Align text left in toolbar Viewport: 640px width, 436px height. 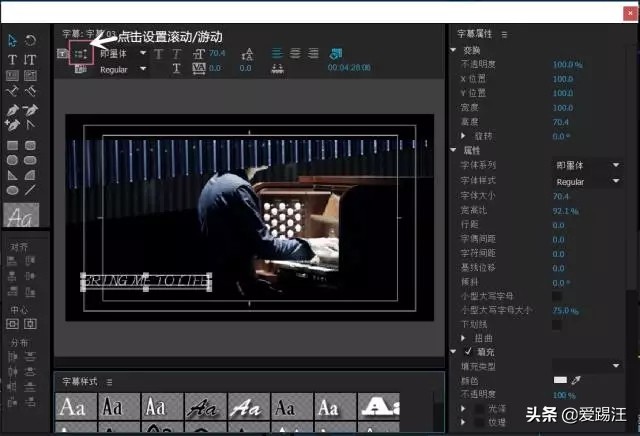click(277, 53)
